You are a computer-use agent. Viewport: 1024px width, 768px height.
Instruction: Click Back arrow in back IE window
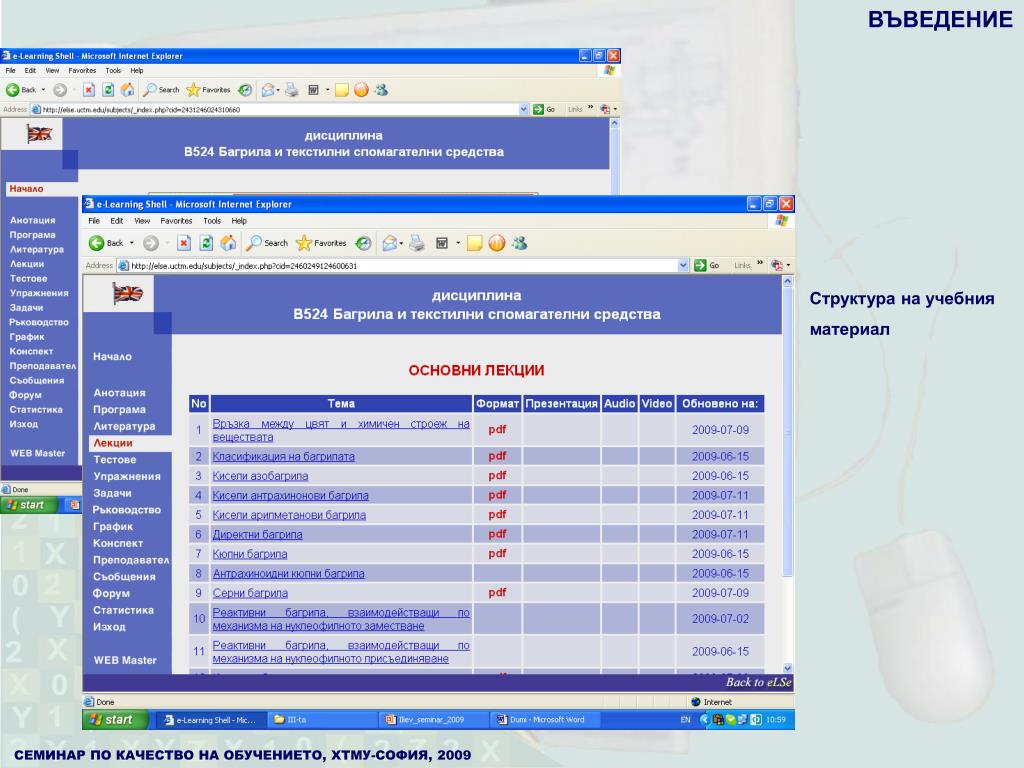12,89
